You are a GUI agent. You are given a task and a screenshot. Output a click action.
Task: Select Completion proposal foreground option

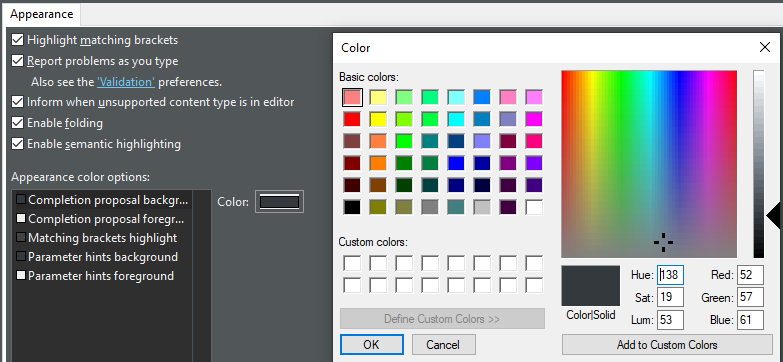click(102, 219)
